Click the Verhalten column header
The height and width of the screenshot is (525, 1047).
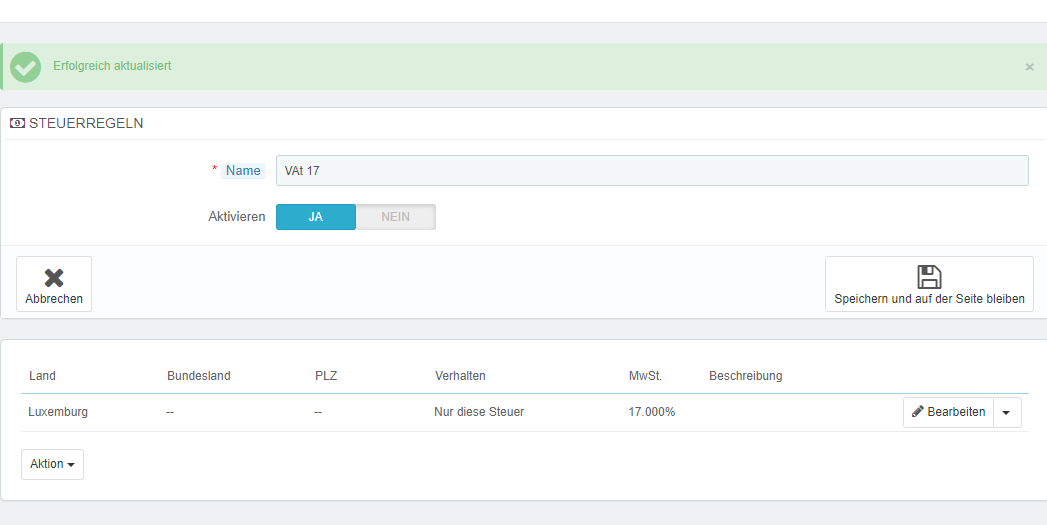pyautogui.click(x=460, y=376)
